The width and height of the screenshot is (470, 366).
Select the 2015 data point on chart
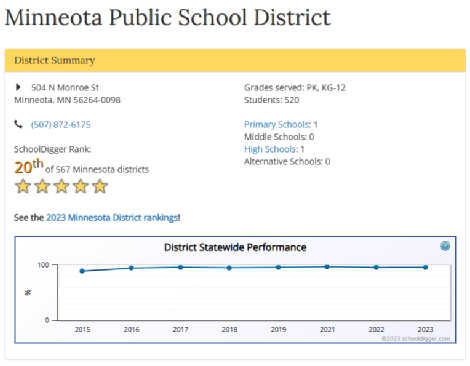[x=82, y=271]
